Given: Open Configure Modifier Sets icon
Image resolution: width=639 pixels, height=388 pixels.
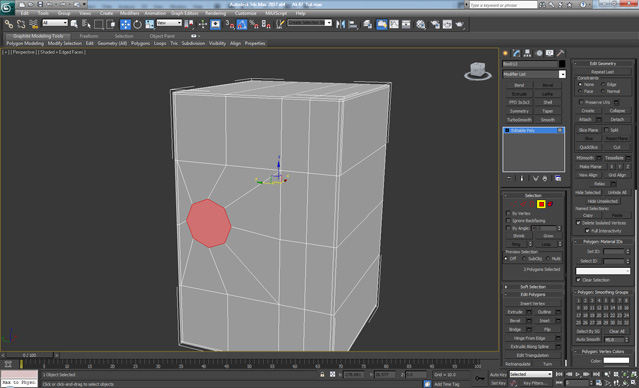Looking at the screenshot, I should click(x=558, y=179).
